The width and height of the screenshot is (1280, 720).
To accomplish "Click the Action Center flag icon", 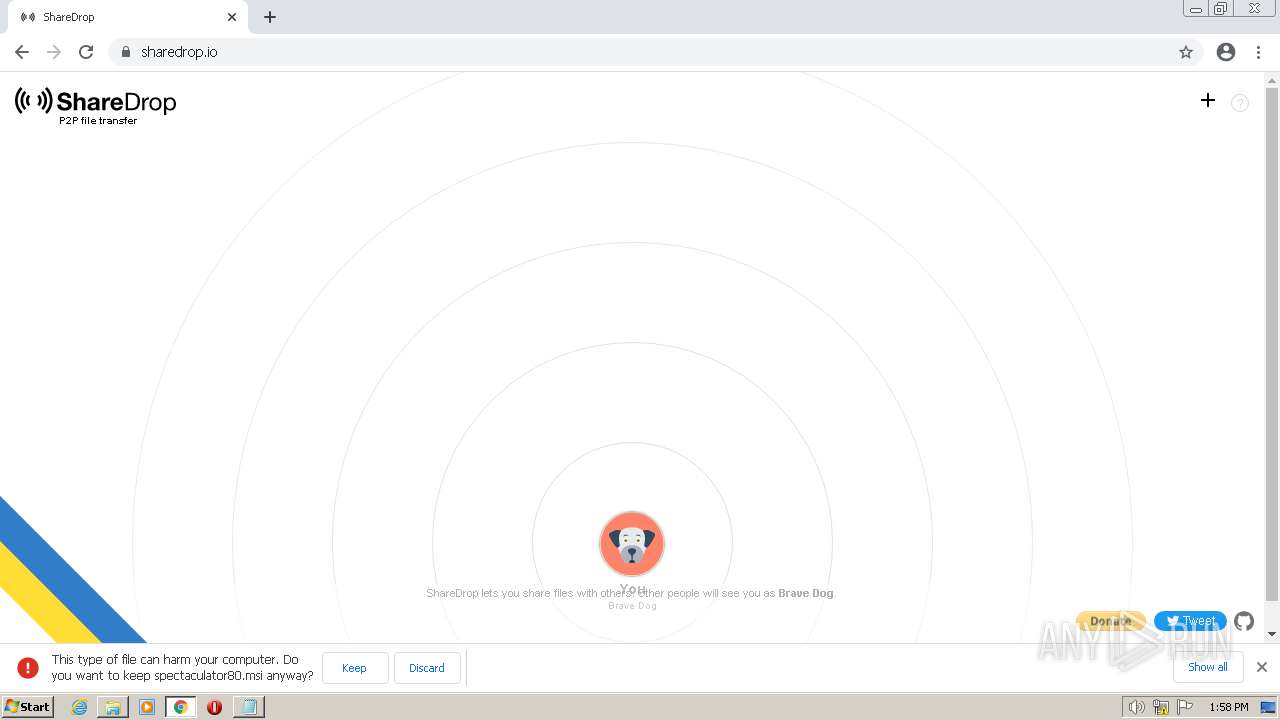I will point(1185,707).
